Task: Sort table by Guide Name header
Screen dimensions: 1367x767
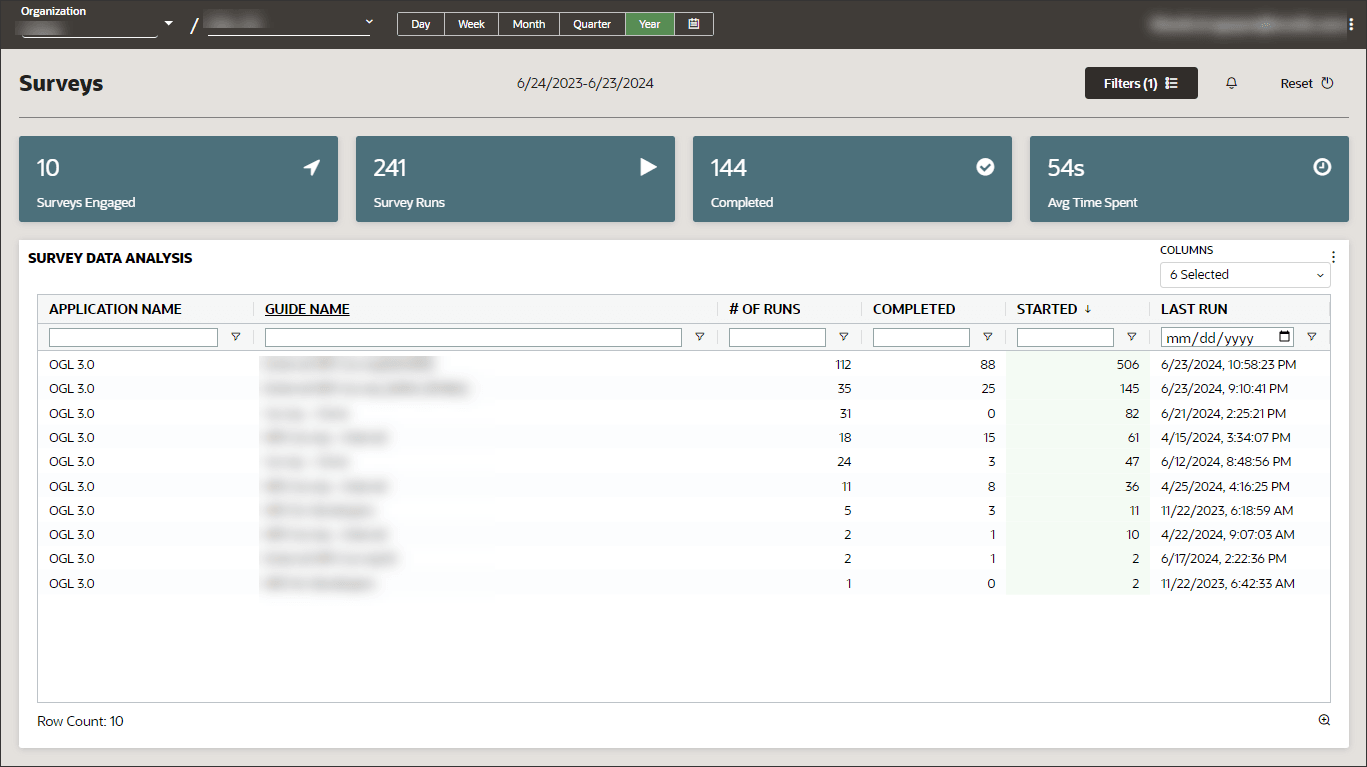Action: click(306, 309)
